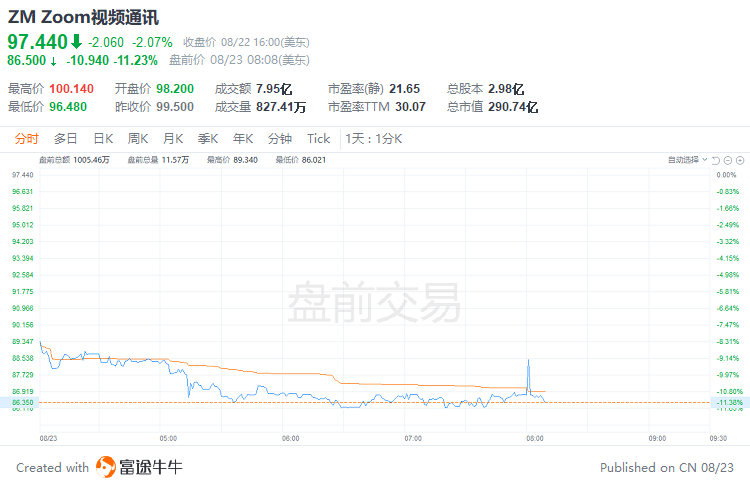Screen dimensions: 750x488
Task: Click the 0.00% percent axis label
Action: click(x=726, y=175)
